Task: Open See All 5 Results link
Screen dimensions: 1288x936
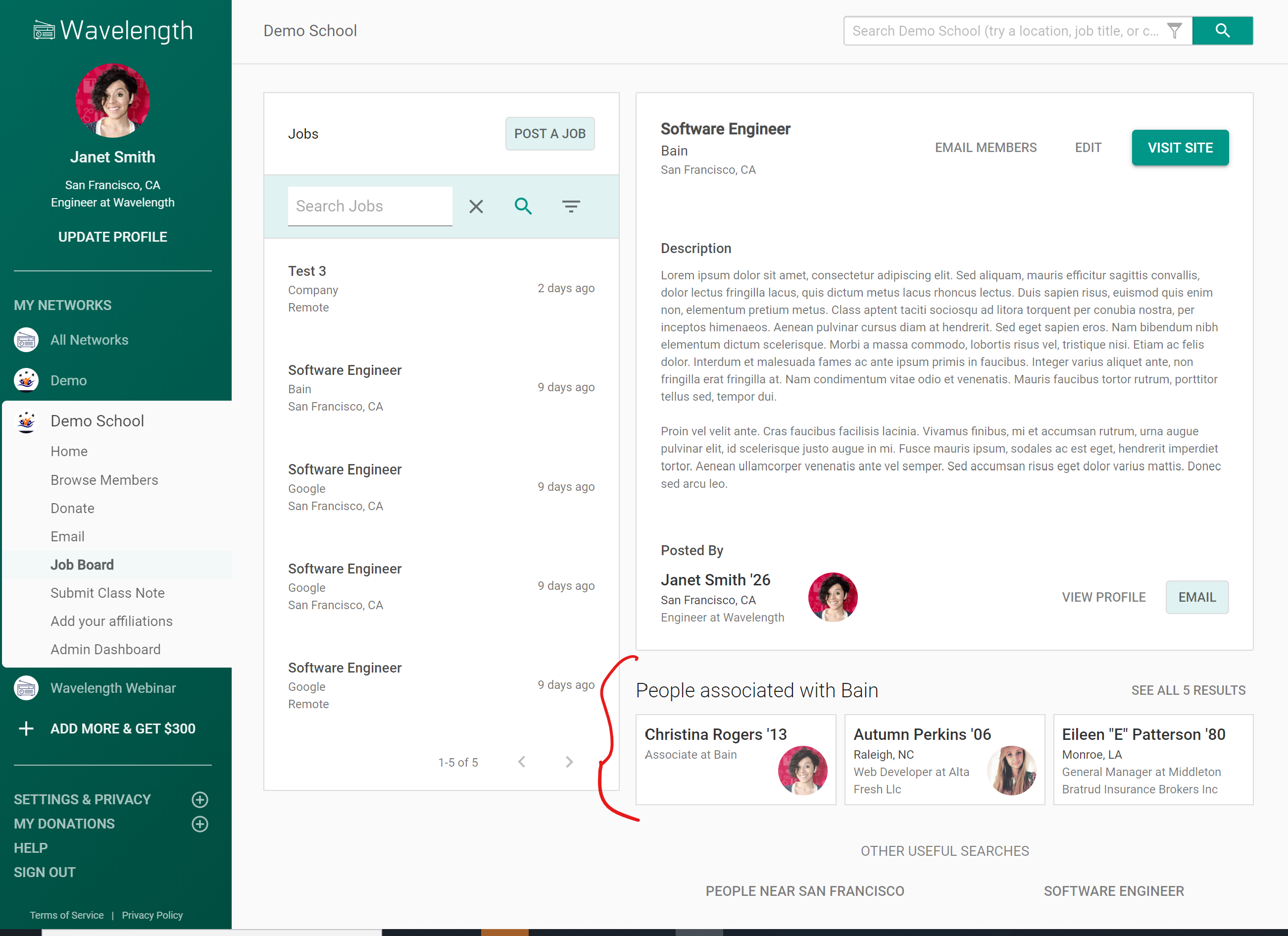Action: (1188, 690)
